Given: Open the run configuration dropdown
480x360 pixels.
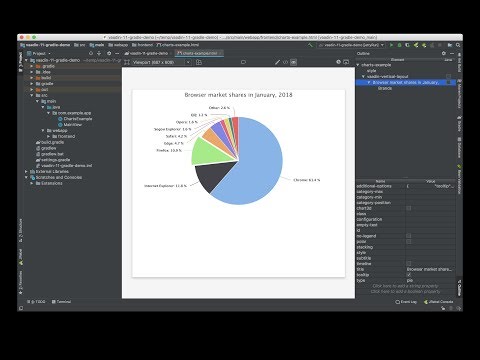Looking at the screenshot, I should [x=352, y=45].
